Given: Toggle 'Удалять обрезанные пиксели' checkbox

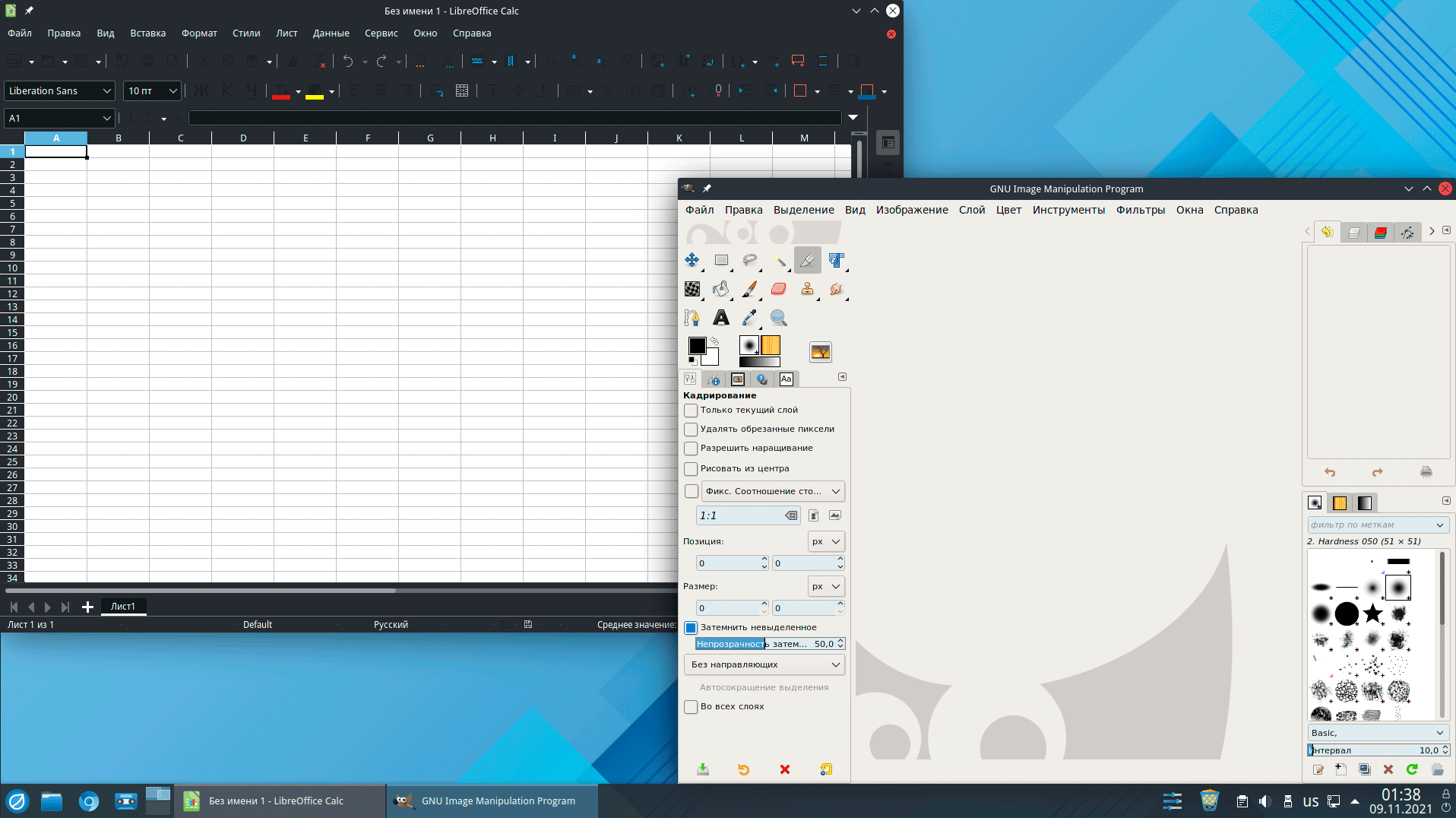Looking at the screenshot, I should pyautogui.click(x=691, y=430).
